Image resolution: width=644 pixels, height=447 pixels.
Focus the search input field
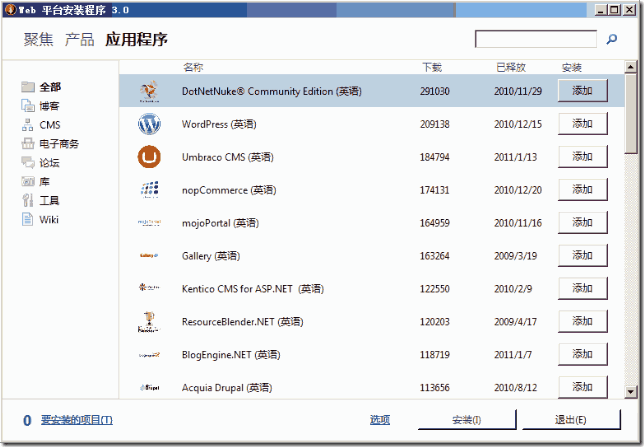(536, 39)
